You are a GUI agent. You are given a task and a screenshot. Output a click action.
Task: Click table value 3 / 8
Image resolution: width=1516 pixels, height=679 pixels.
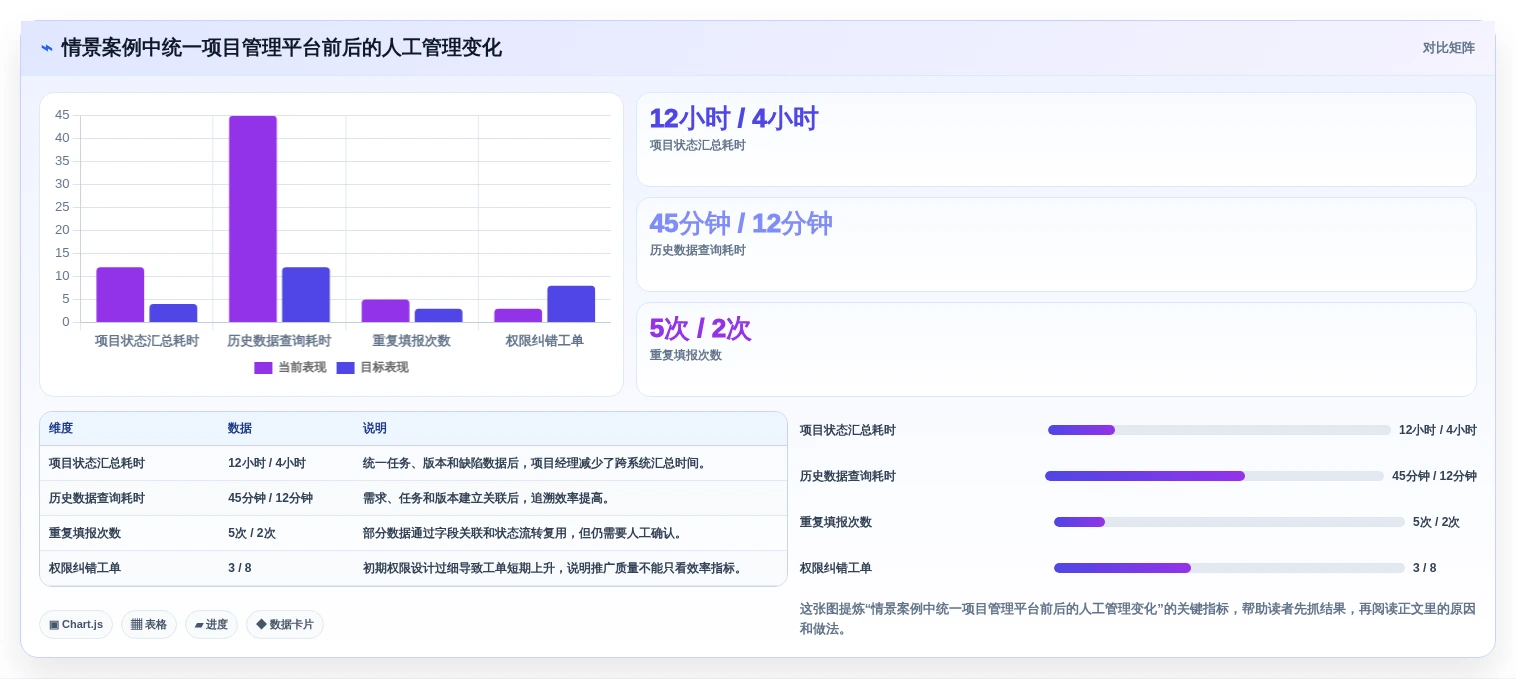point(240,568)
